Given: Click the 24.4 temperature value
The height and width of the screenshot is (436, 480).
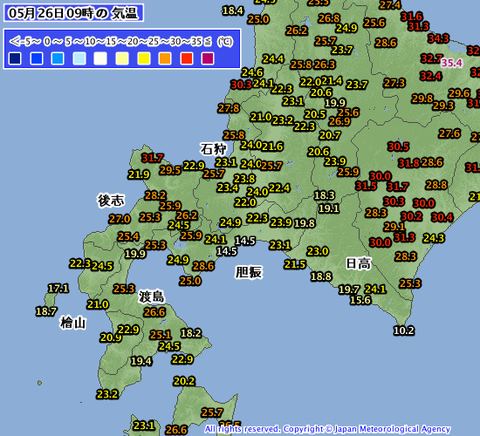Looking at the screenshot, I should (273, 59).
